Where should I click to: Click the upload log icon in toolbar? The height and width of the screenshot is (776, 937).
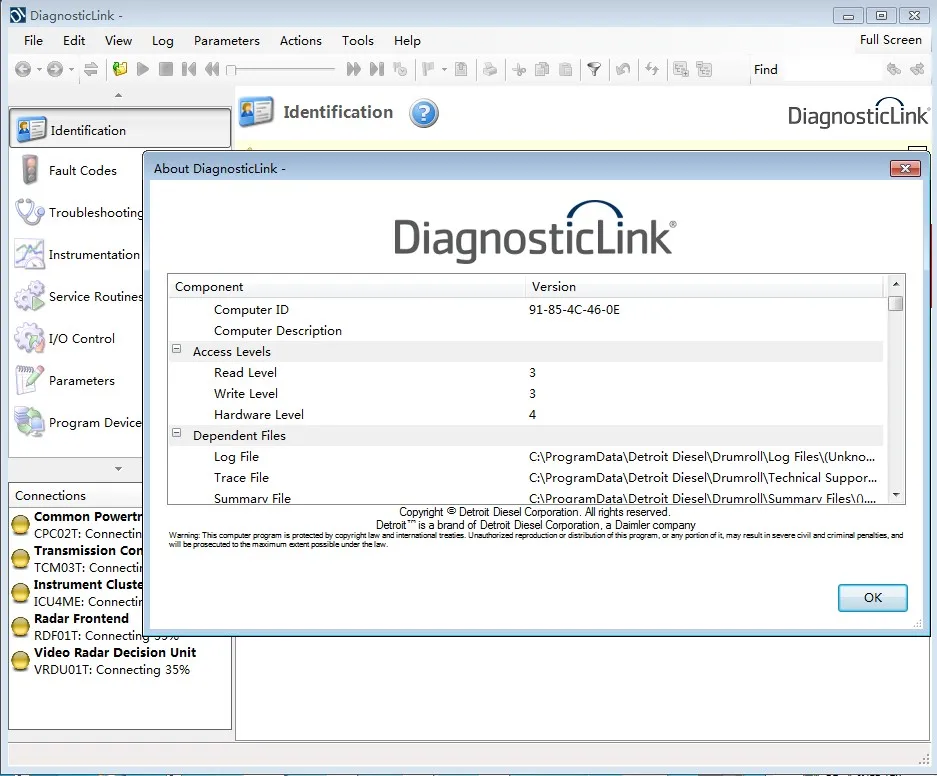[x=461, y=69]
